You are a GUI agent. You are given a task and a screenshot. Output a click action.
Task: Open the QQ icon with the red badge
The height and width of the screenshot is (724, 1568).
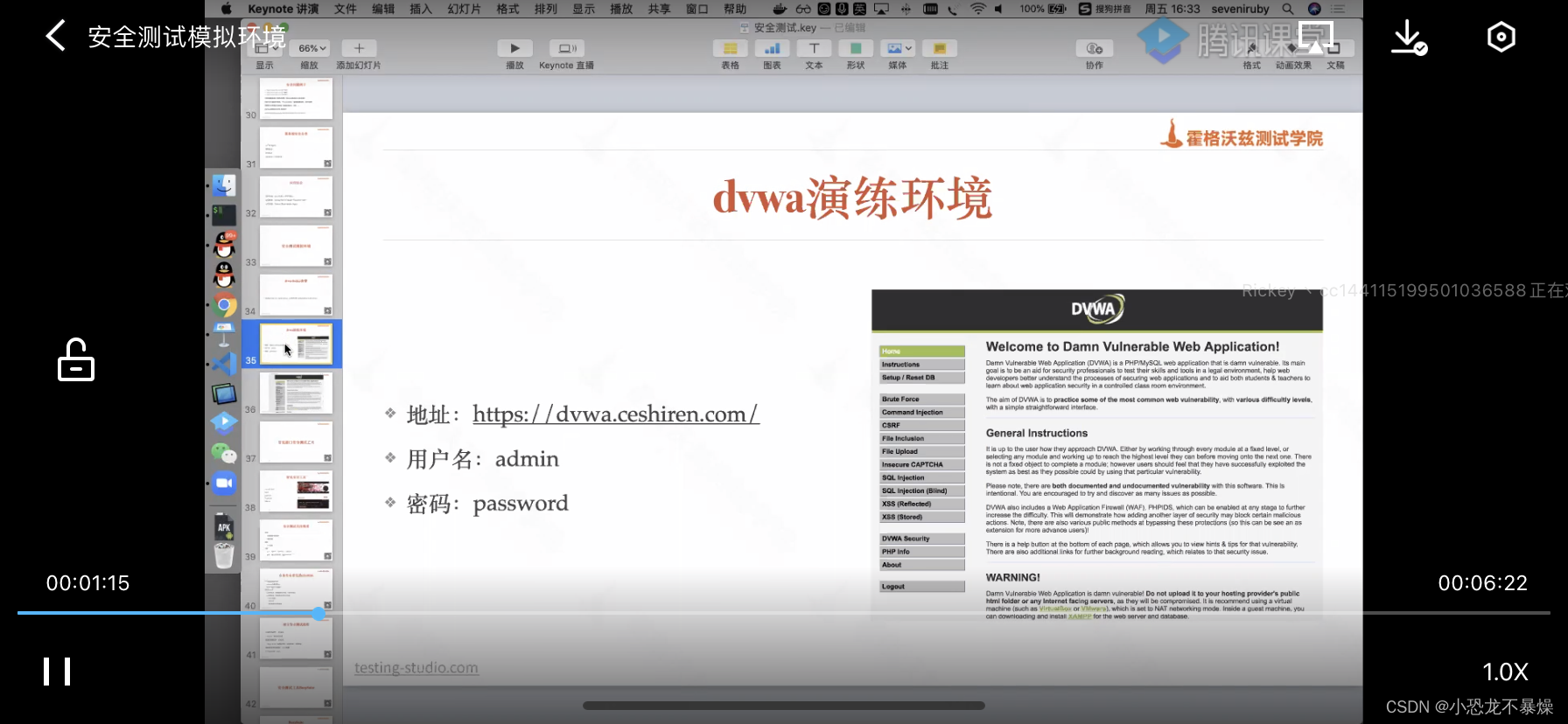[225, 245]
